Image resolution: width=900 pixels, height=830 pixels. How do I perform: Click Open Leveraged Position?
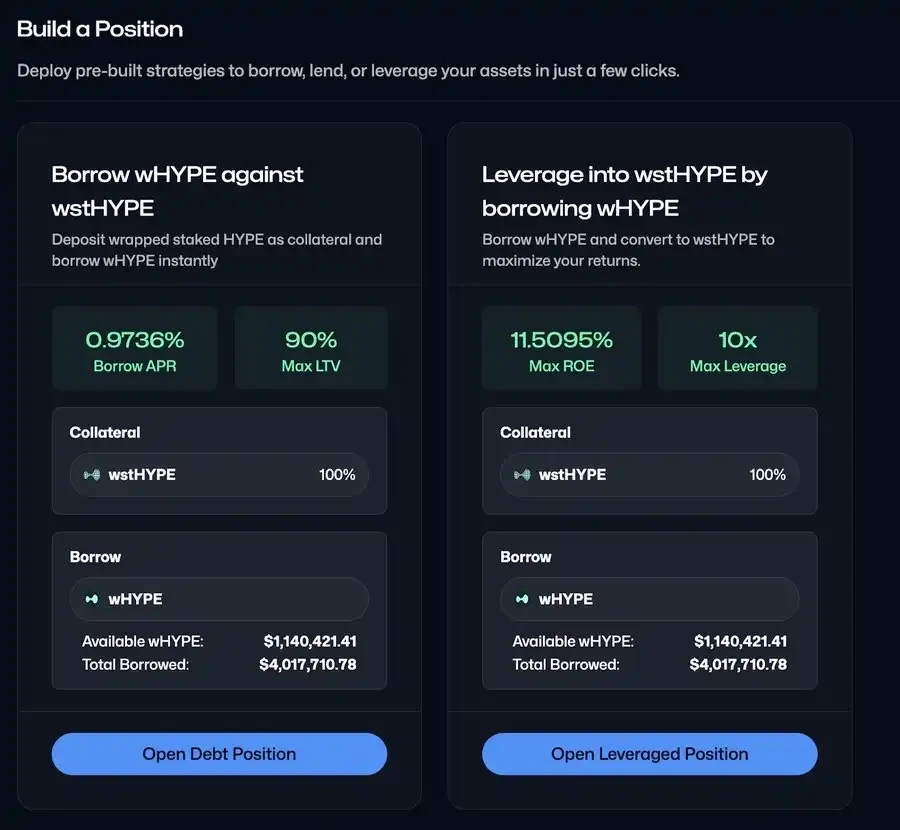pos(649,754)
